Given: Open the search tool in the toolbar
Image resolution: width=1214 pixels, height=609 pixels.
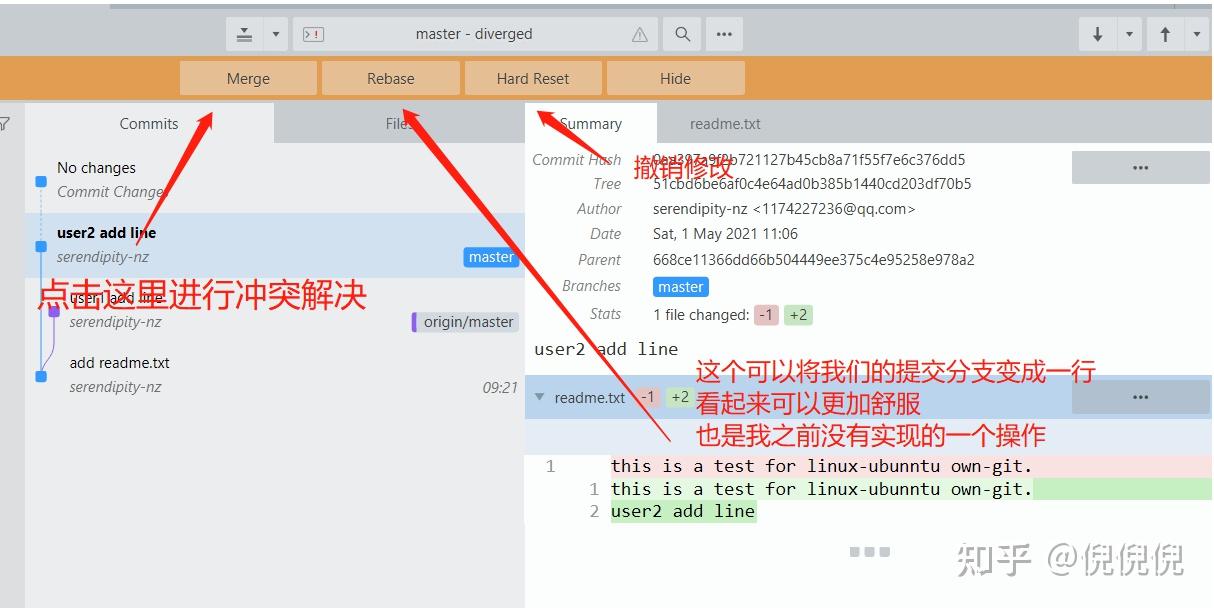Looking at the screenshot, I should (681, 33).
